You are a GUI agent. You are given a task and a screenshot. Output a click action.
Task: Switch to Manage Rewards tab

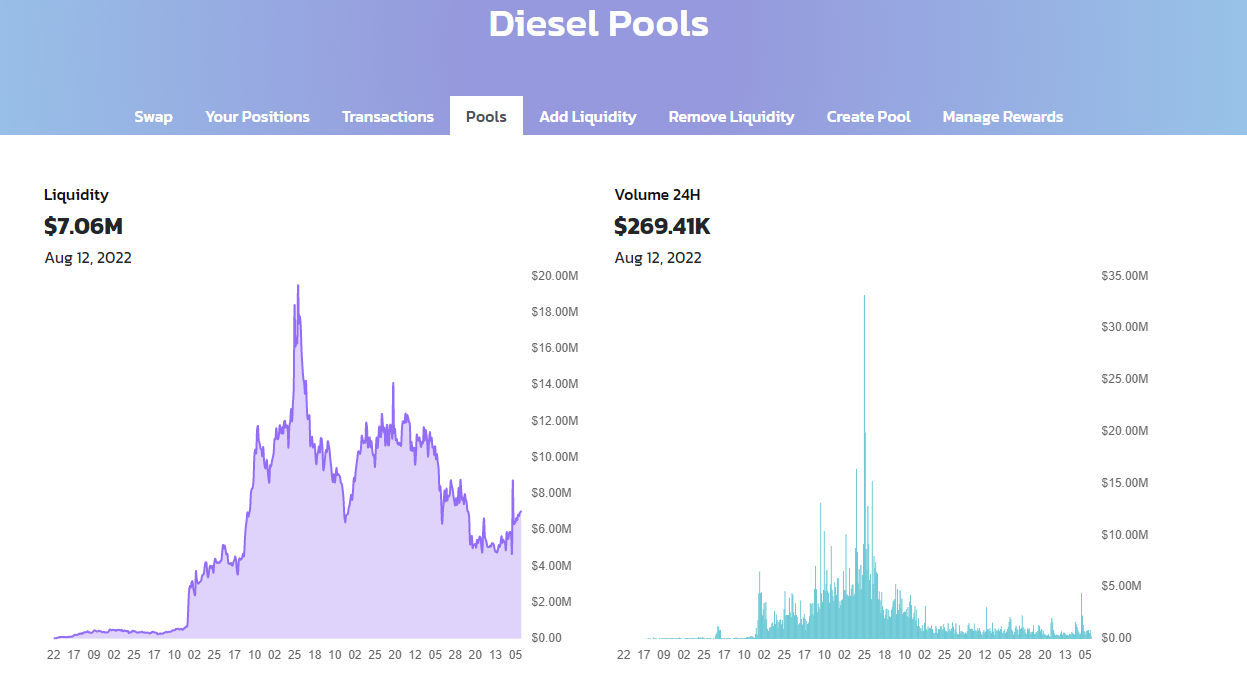click(x=1002, y=117)
